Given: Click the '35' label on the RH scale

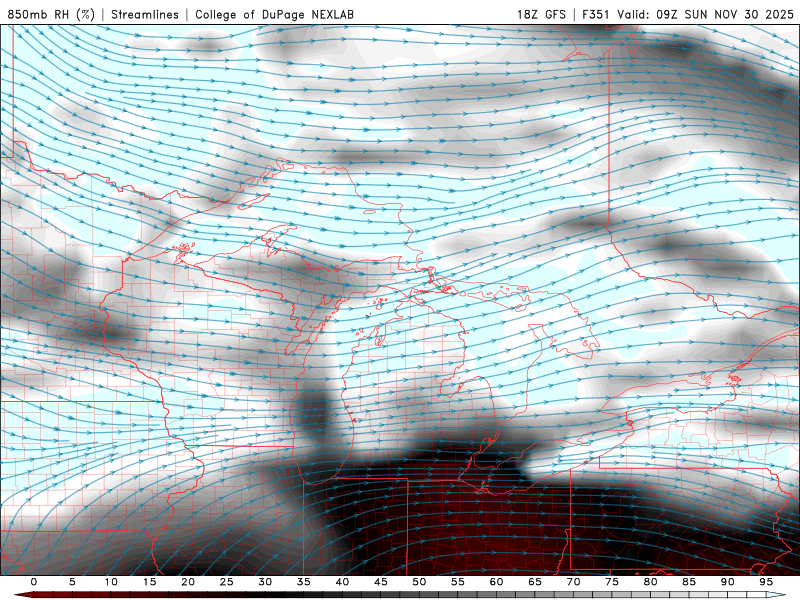Looking at the screenshot, I should [x=304, y=582].
